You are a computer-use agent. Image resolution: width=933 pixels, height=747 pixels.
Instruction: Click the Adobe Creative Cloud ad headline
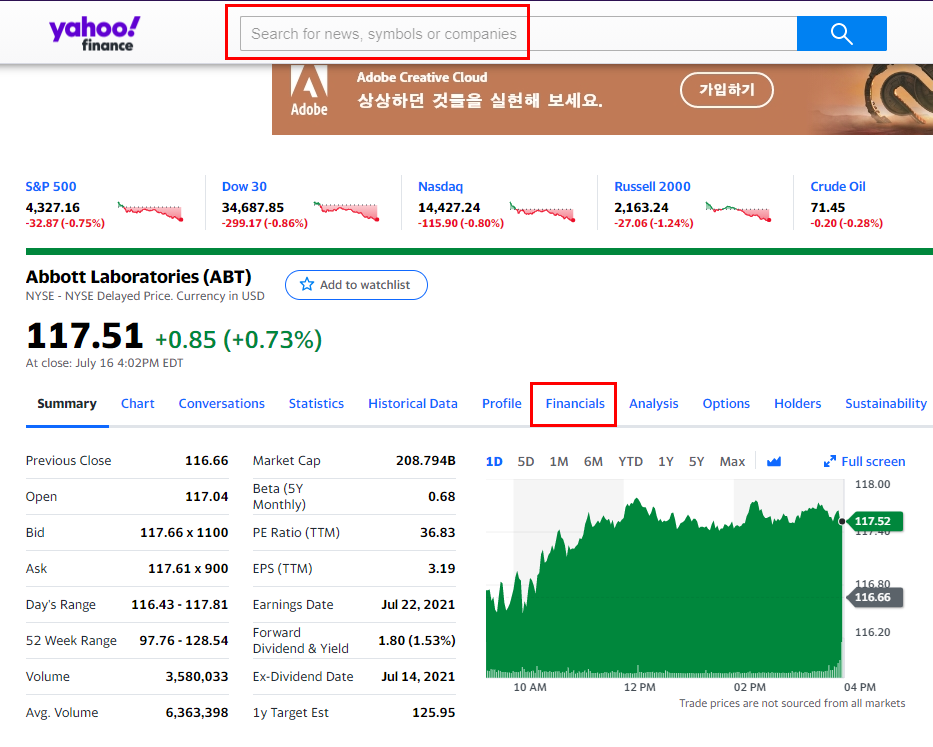click(x=422, y=77)
